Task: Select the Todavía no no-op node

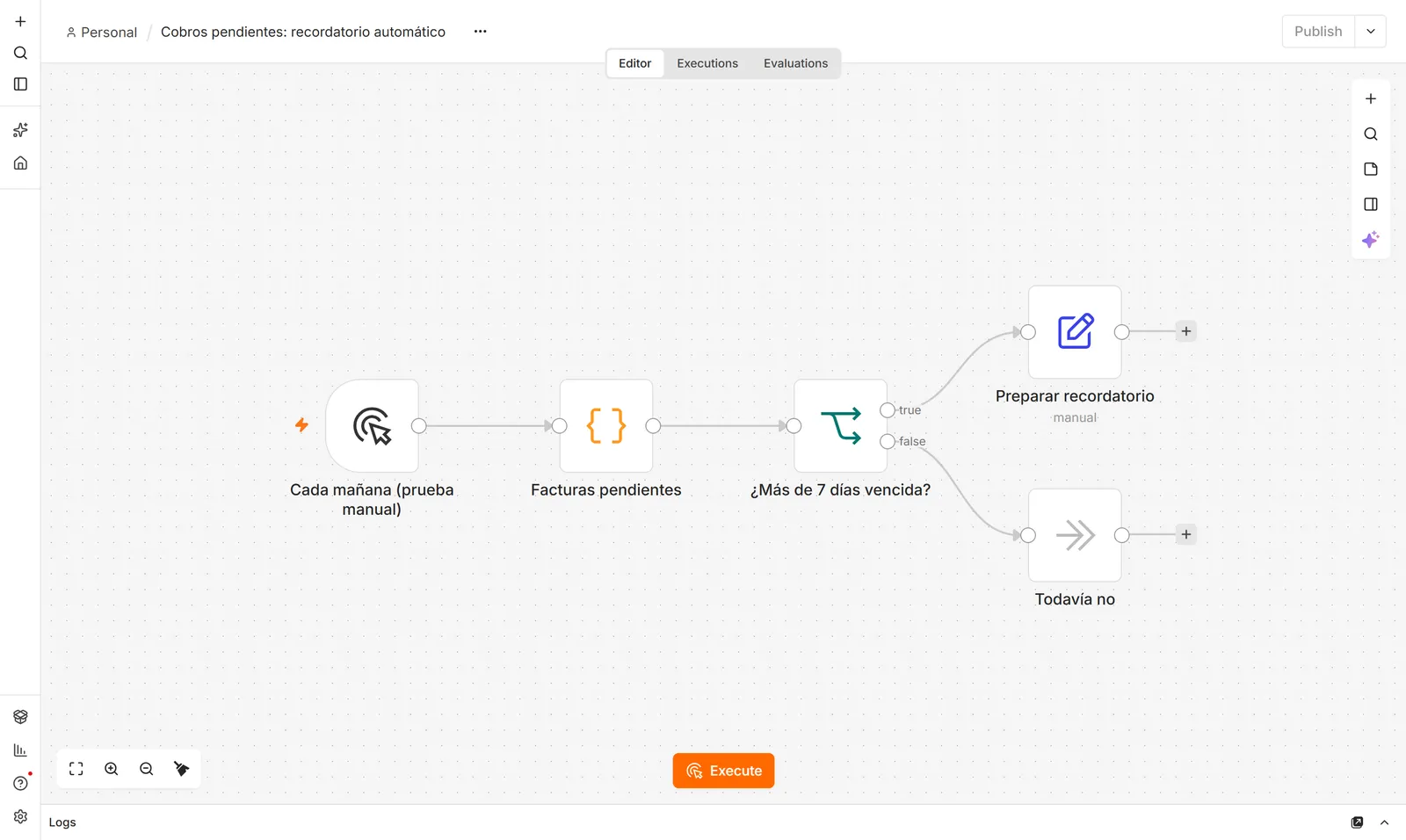Action: pos(1075,535)
